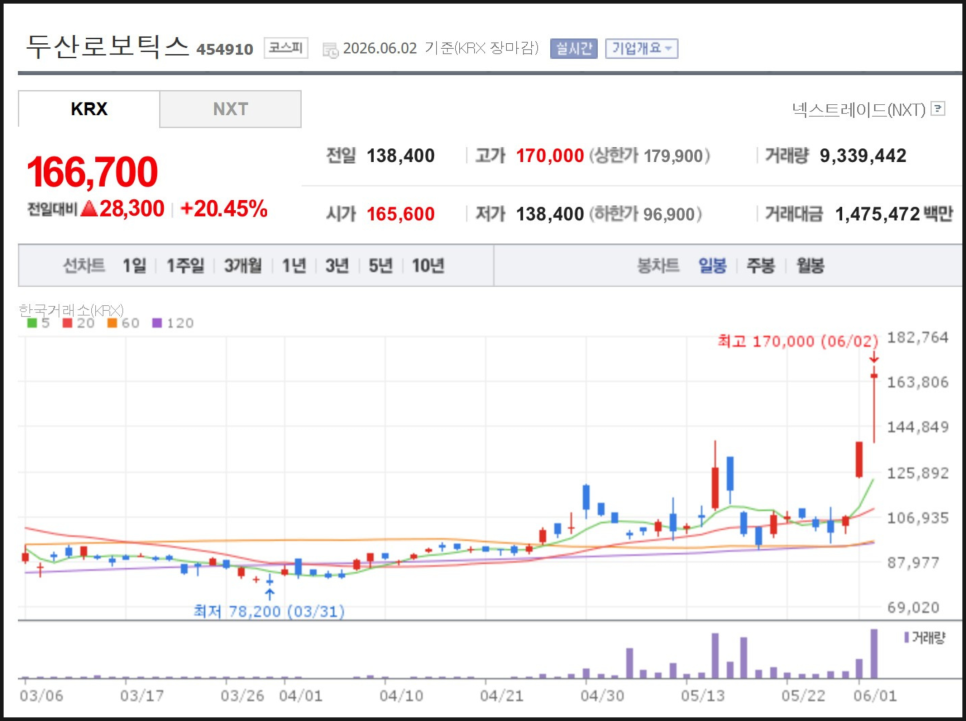Select the 10년 line chart period
Screen dimensions: 966x721
428,266
